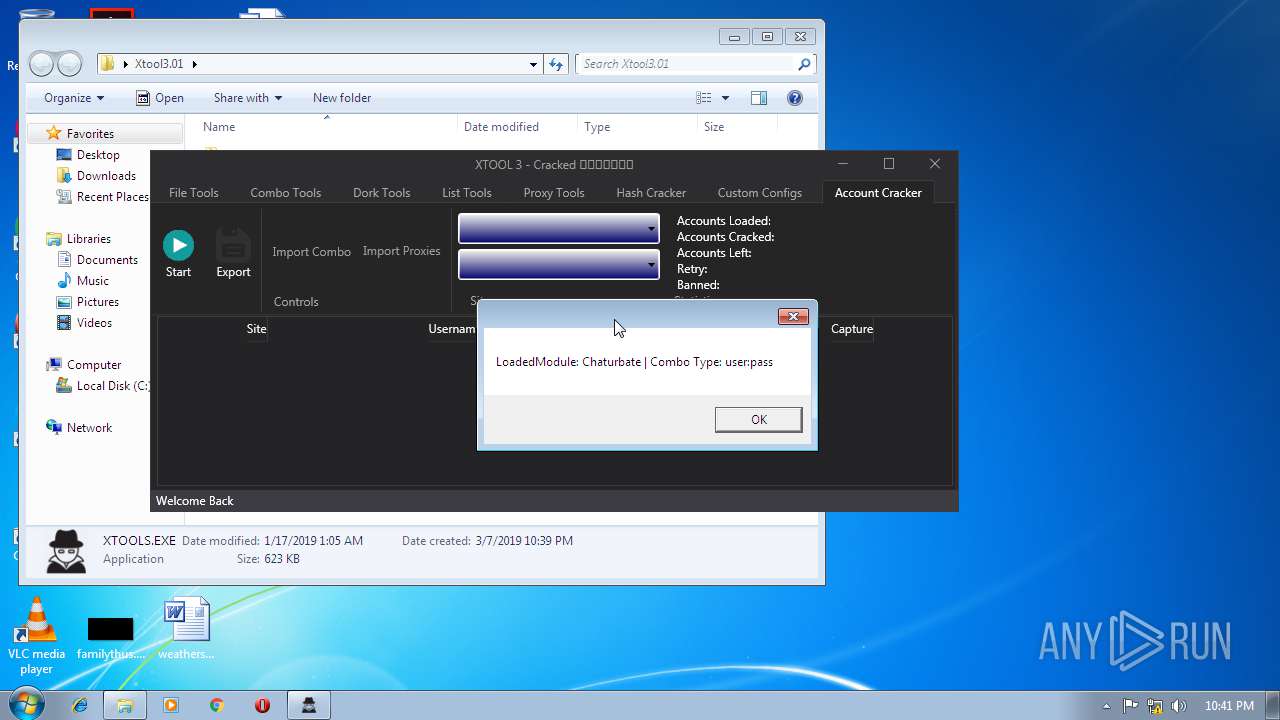
Task: Click the File Explorer taskbar icon
Action: (125, 705)
